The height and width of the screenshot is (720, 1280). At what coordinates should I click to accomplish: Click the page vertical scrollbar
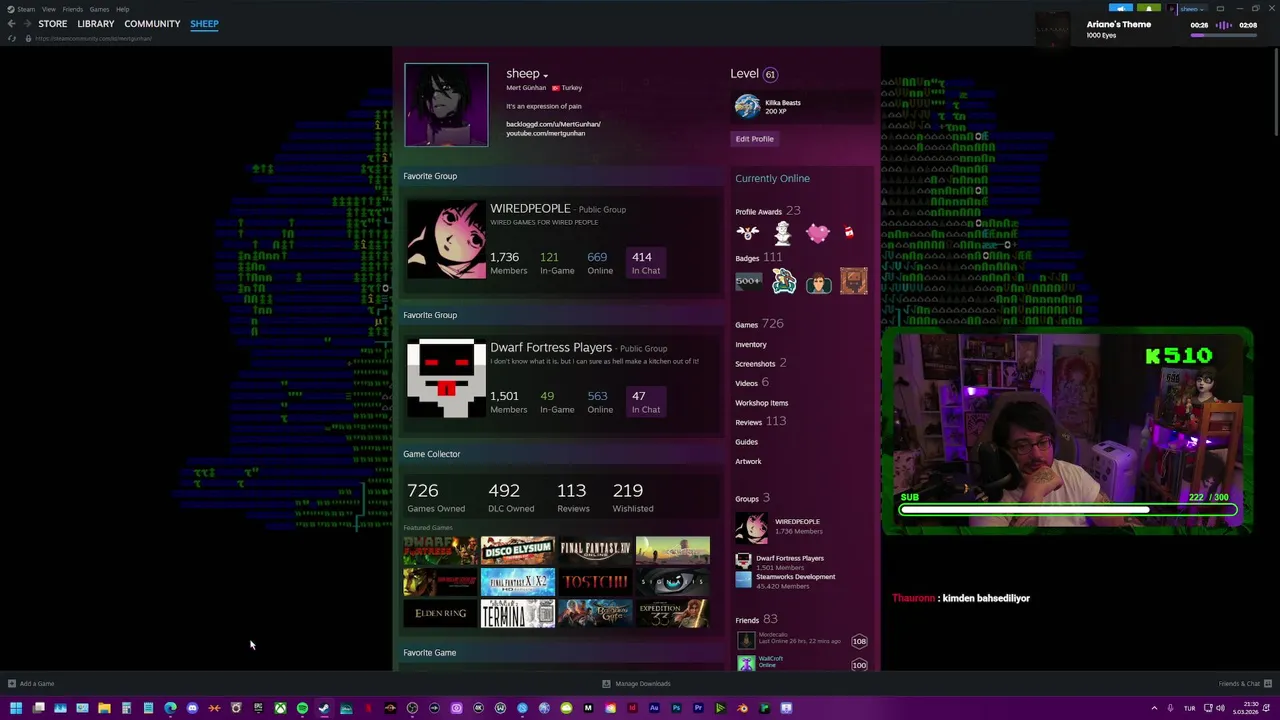[x=1274, y=90]
